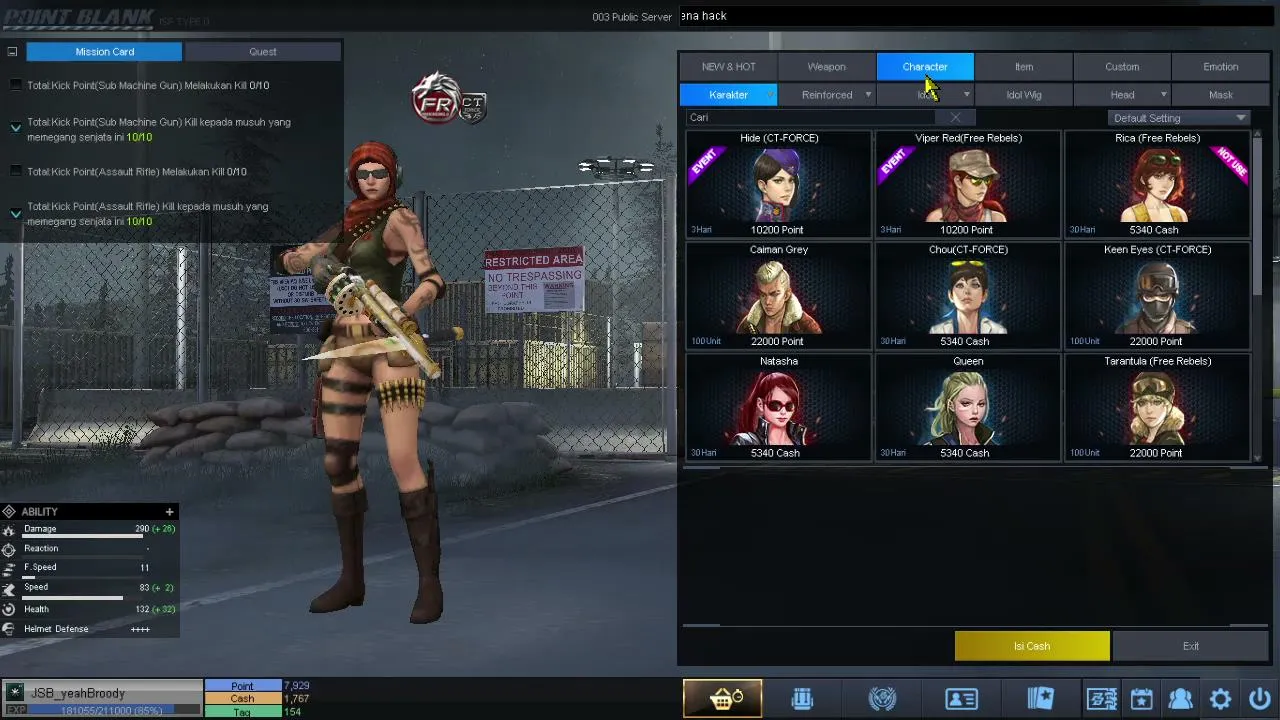1280x720 pixels.
Task: Expand the Ability panel with plus
Action: coord(169,511)
